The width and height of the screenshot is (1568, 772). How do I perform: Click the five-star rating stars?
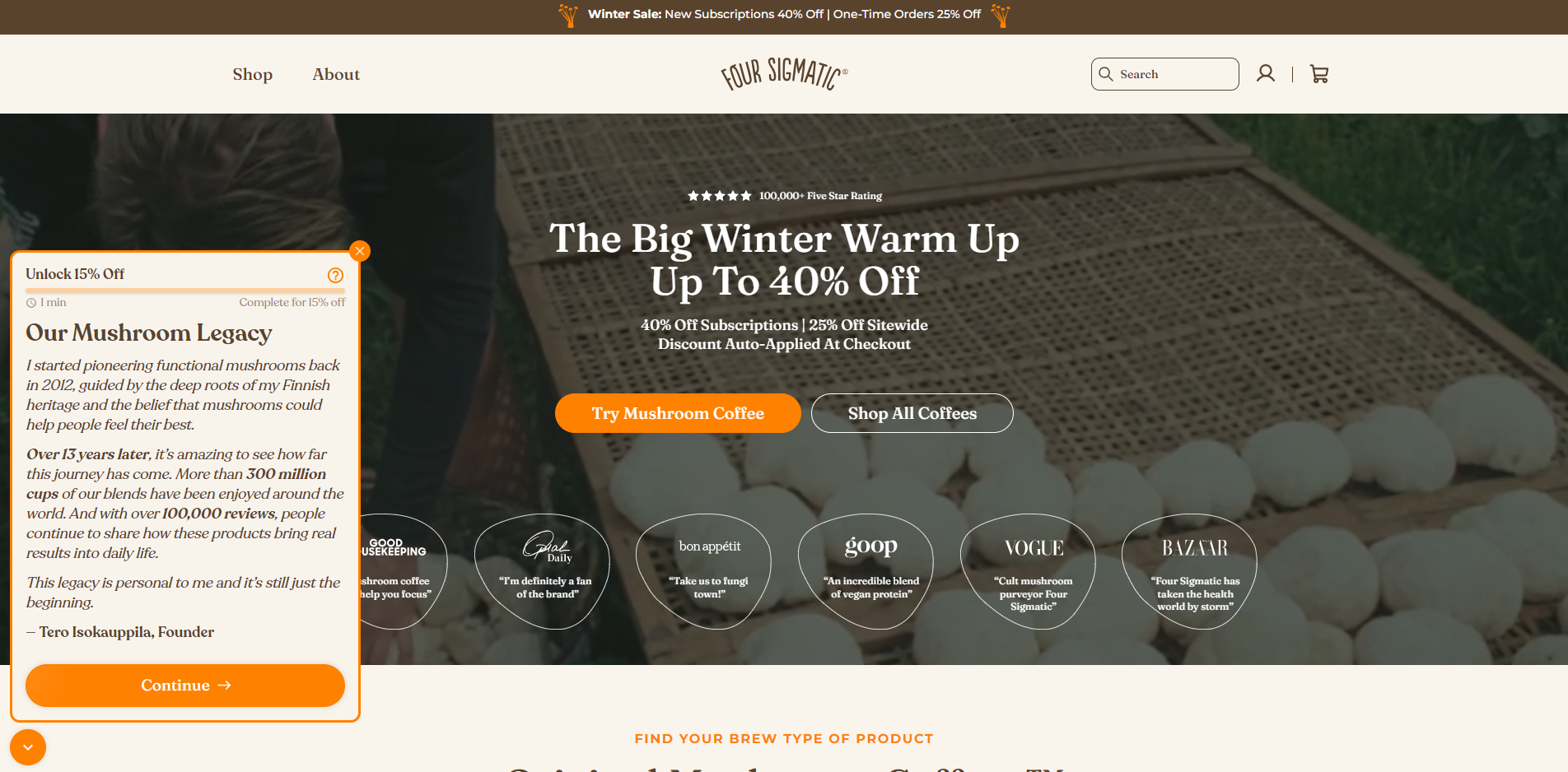pos(720,196)
